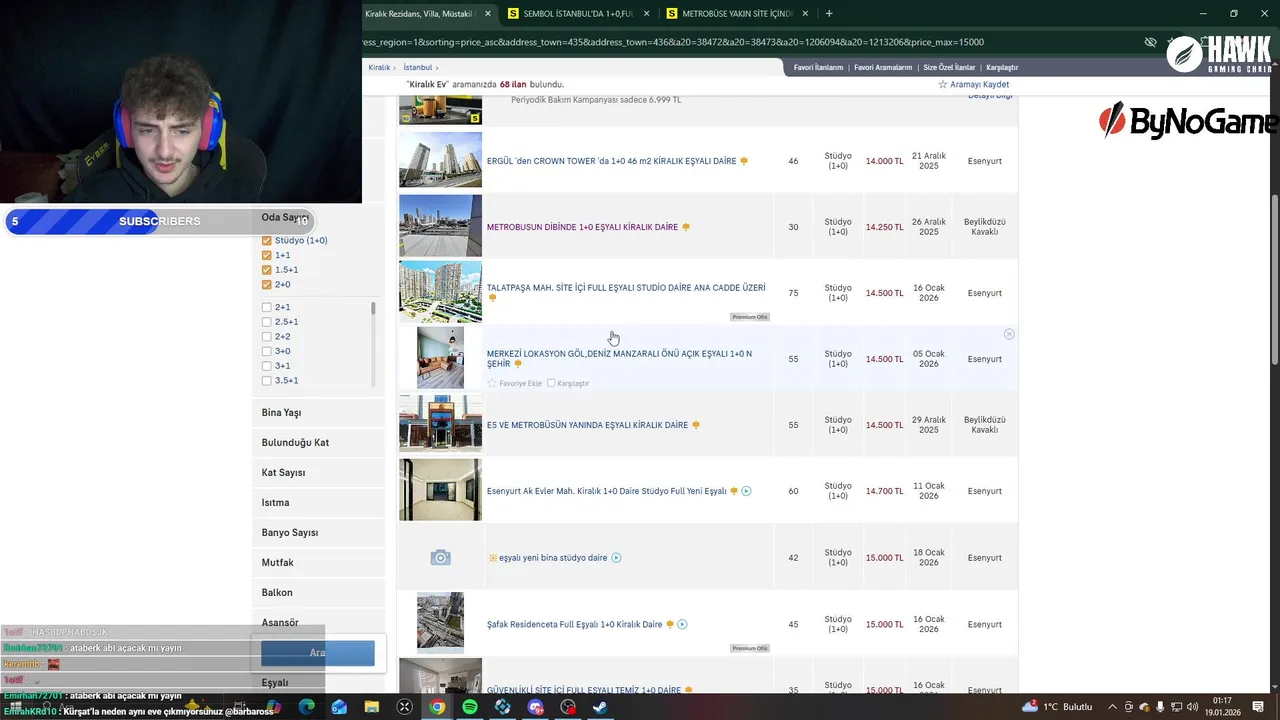
Task: Close the Kiralık Rezidans, Villa tab
Action: 488,14
